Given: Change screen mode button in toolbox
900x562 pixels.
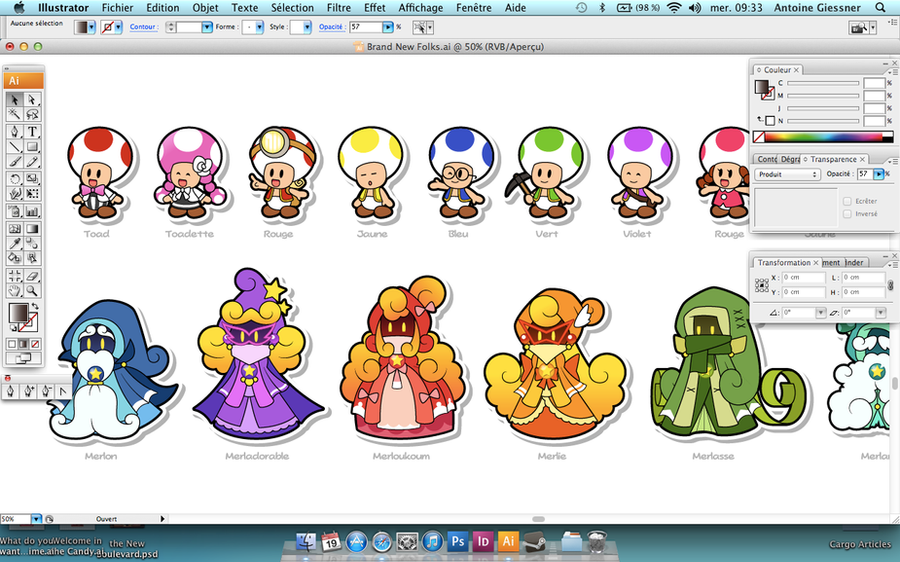Looking at the screenshot, I should (24, 359).
